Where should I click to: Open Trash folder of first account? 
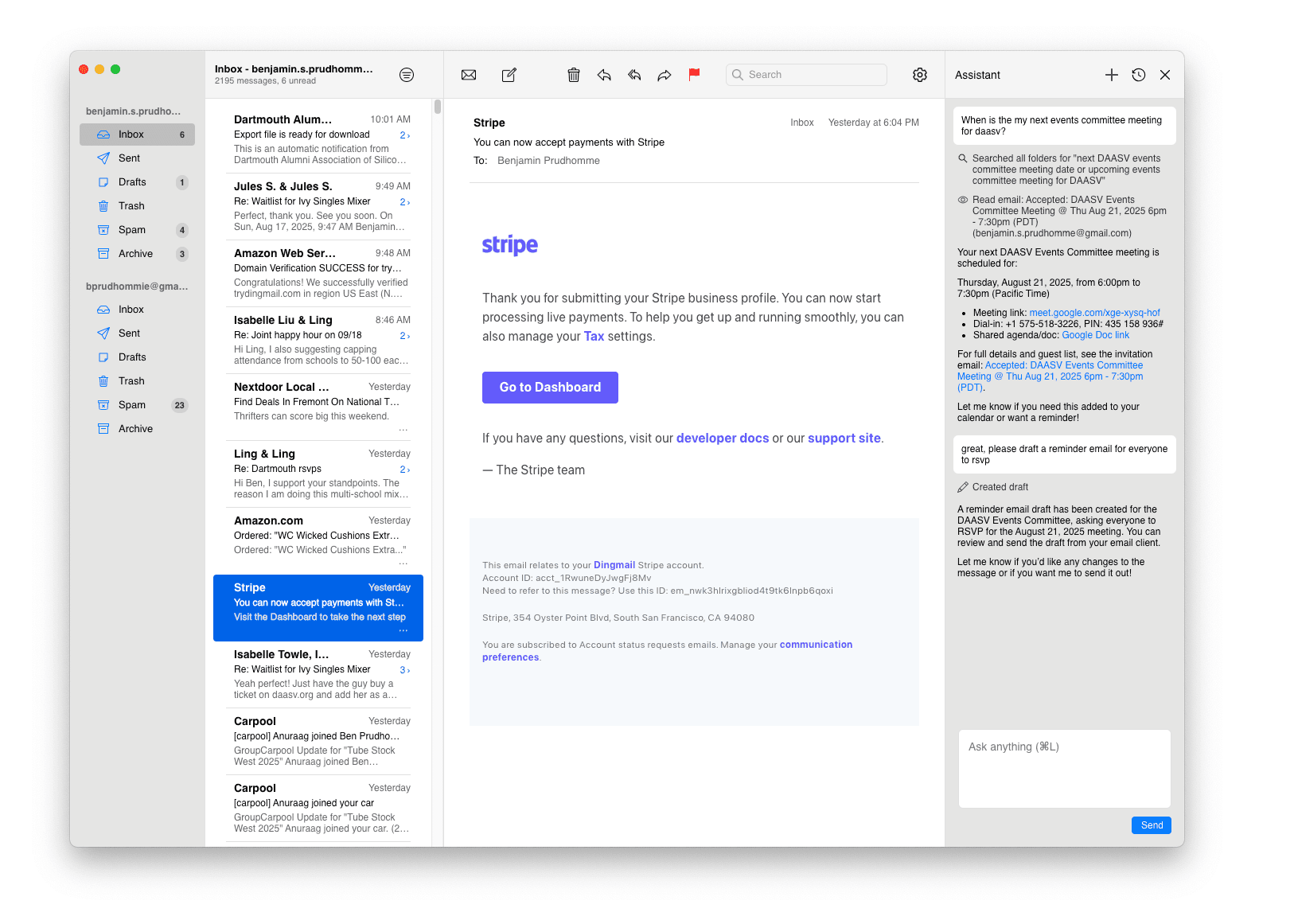click(137, 206)
